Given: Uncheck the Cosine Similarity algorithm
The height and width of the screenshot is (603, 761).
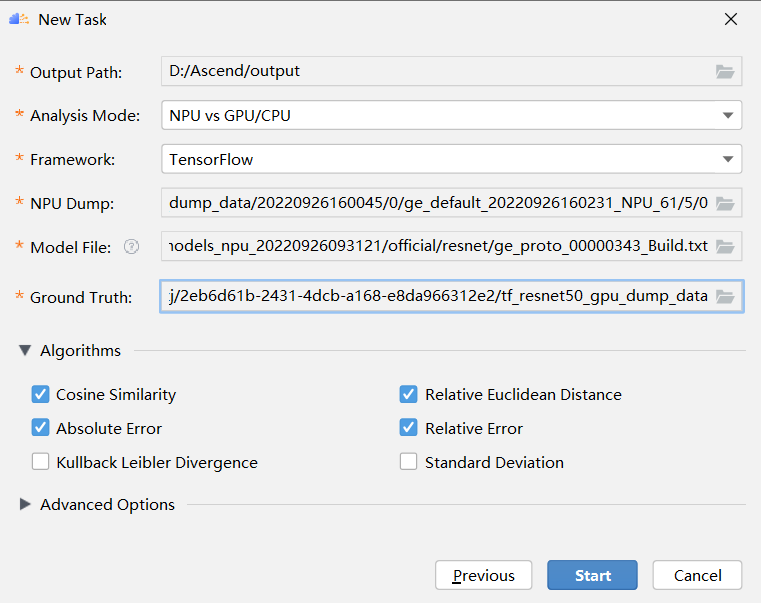Looking at the screenshot, I should tap(40, 394).
